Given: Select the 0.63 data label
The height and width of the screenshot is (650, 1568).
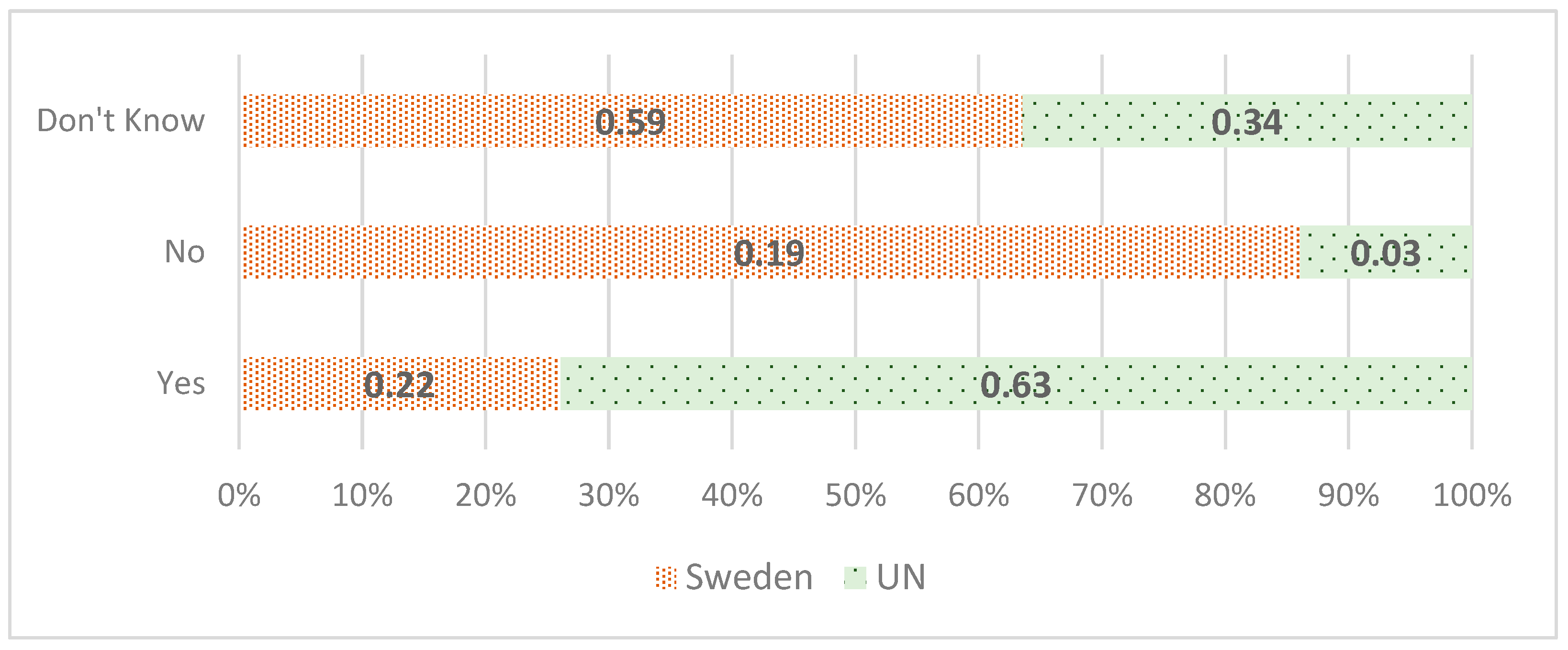Looking at the screenshot, I should [1015, 384].
